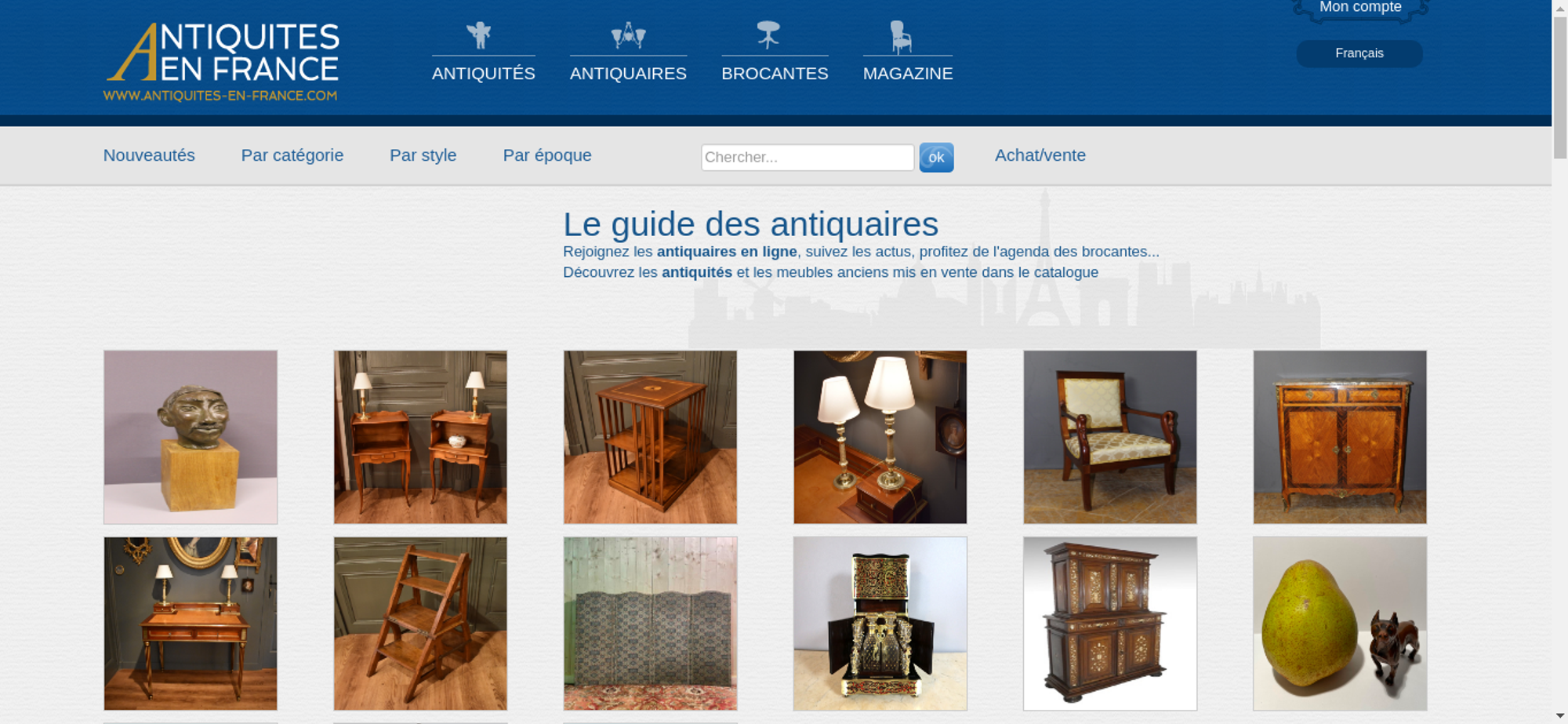The height and width of the screenshot is (724, 1568).
Task: Click the blue ok search button
Action: point(936,158)
